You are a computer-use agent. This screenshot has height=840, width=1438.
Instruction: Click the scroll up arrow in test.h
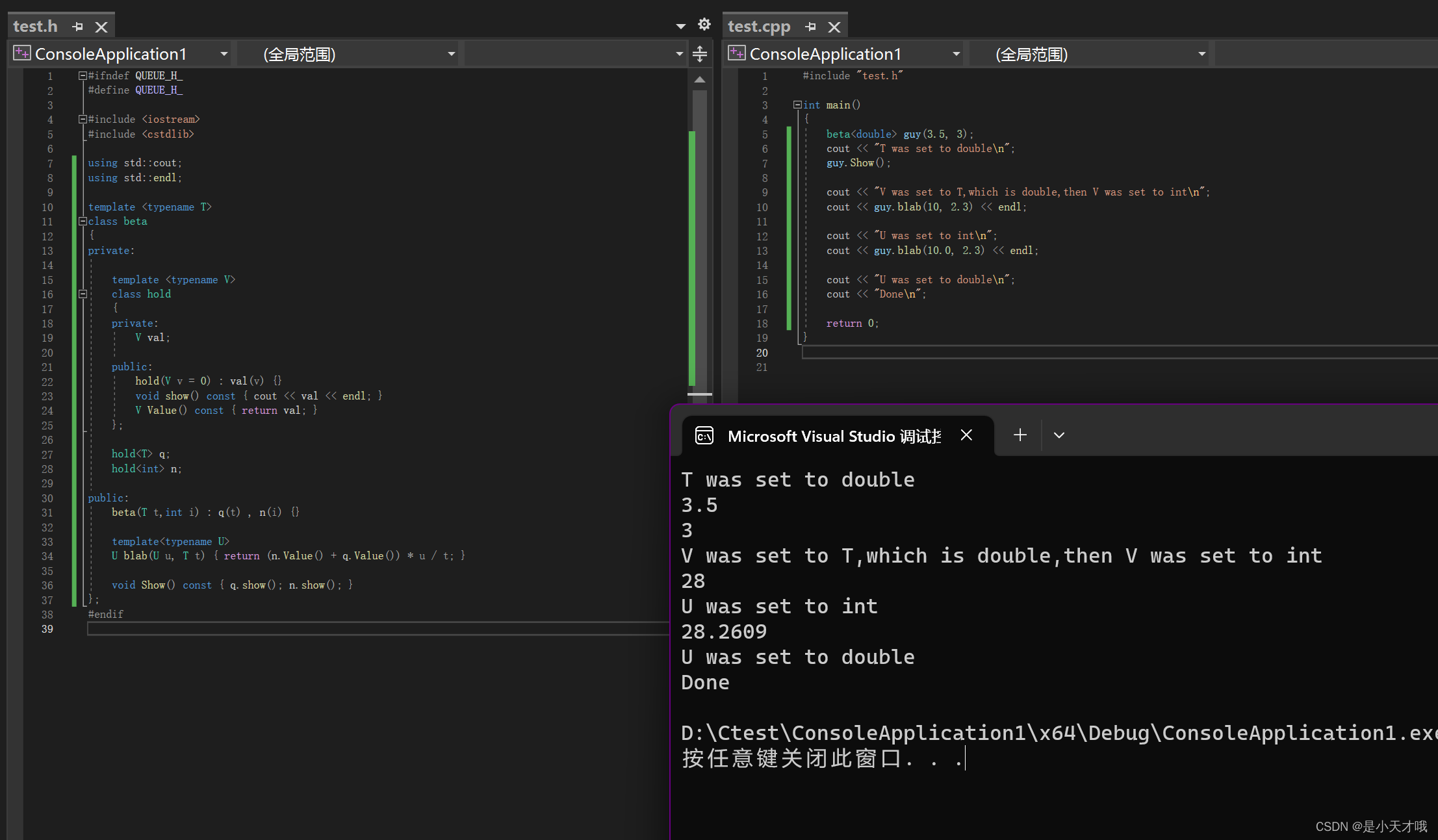tap(700, 80)
